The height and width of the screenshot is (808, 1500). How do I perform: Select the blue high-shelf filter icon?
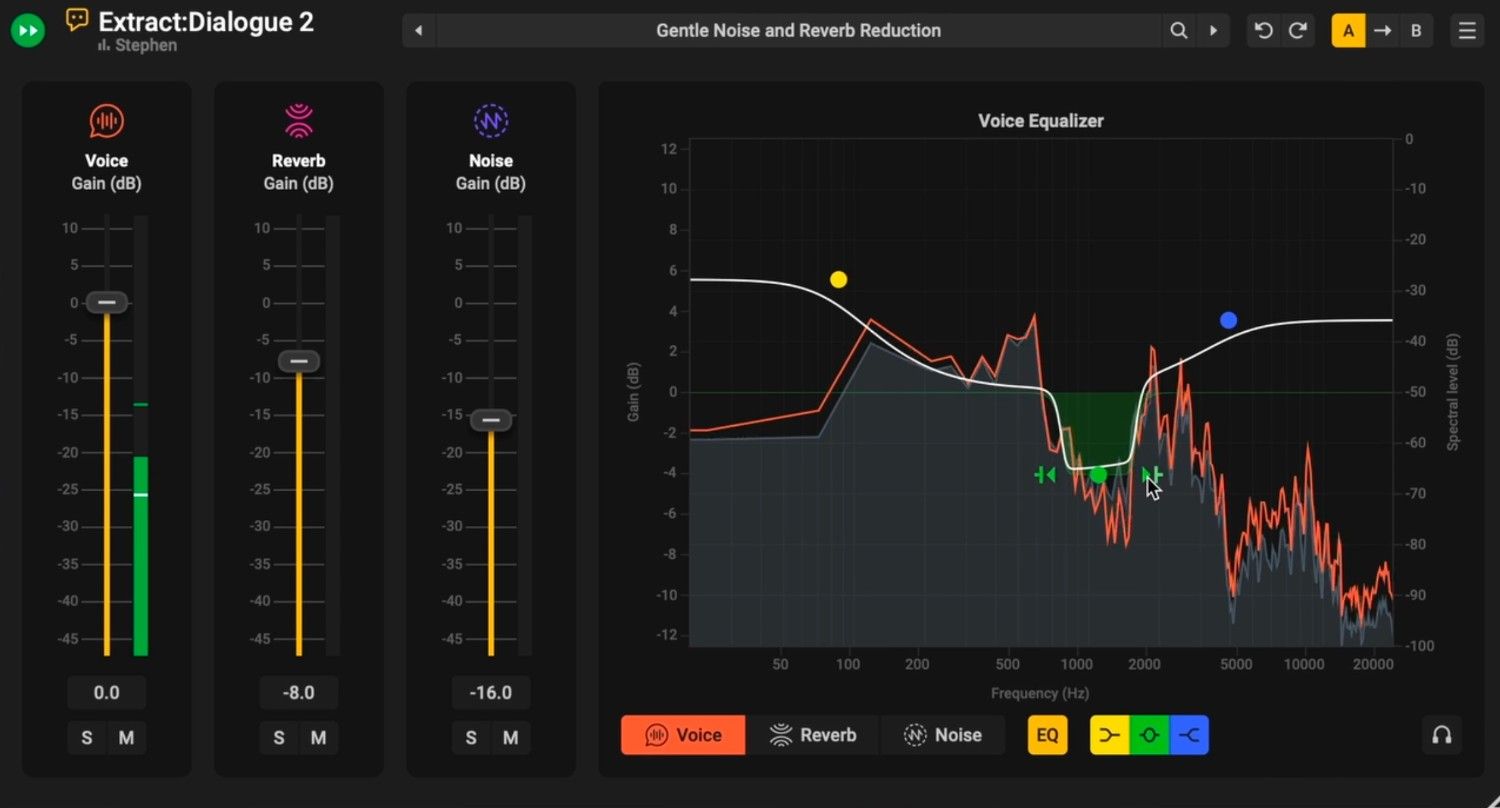click(1189, 735)
